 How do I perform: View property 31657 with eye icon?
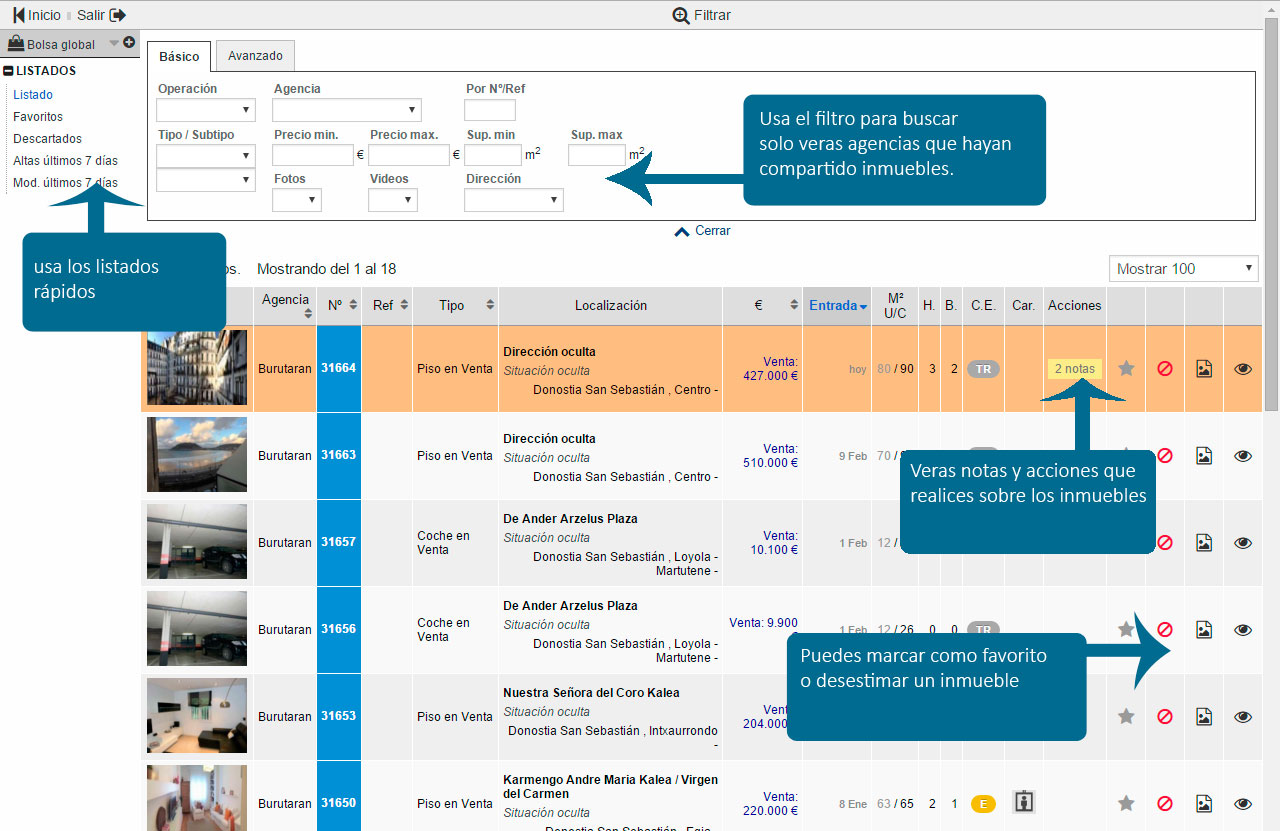[x=1243, y=542]
